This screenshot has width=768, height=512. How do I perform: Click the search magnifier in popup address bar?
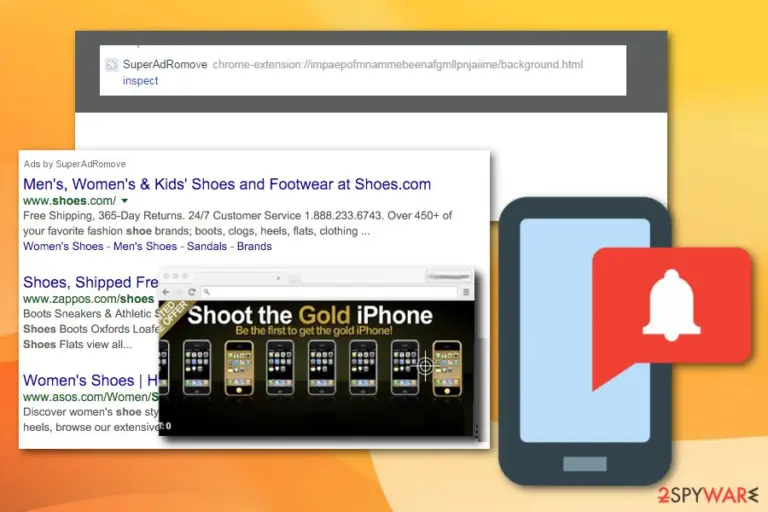tap(207, 292)
